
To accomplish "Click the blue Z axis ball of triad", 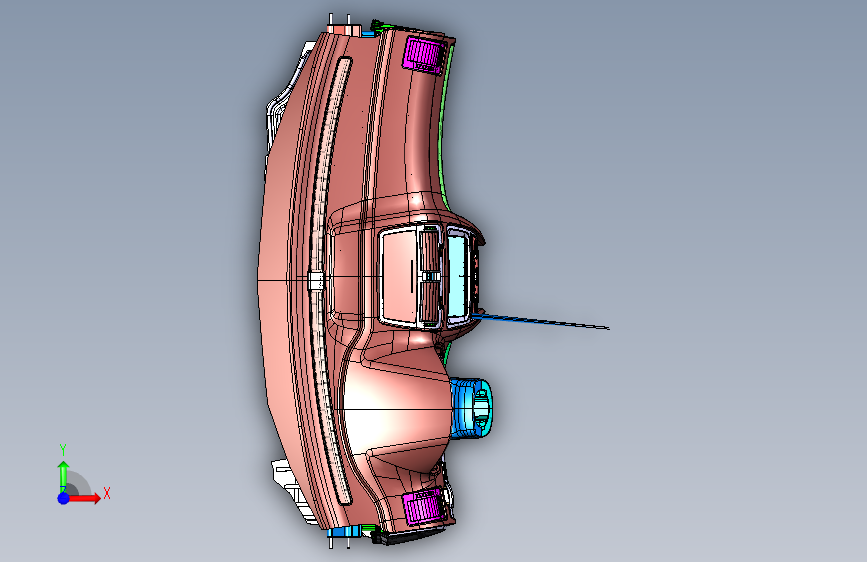I will pyautogui.click(x=64, y=498).
